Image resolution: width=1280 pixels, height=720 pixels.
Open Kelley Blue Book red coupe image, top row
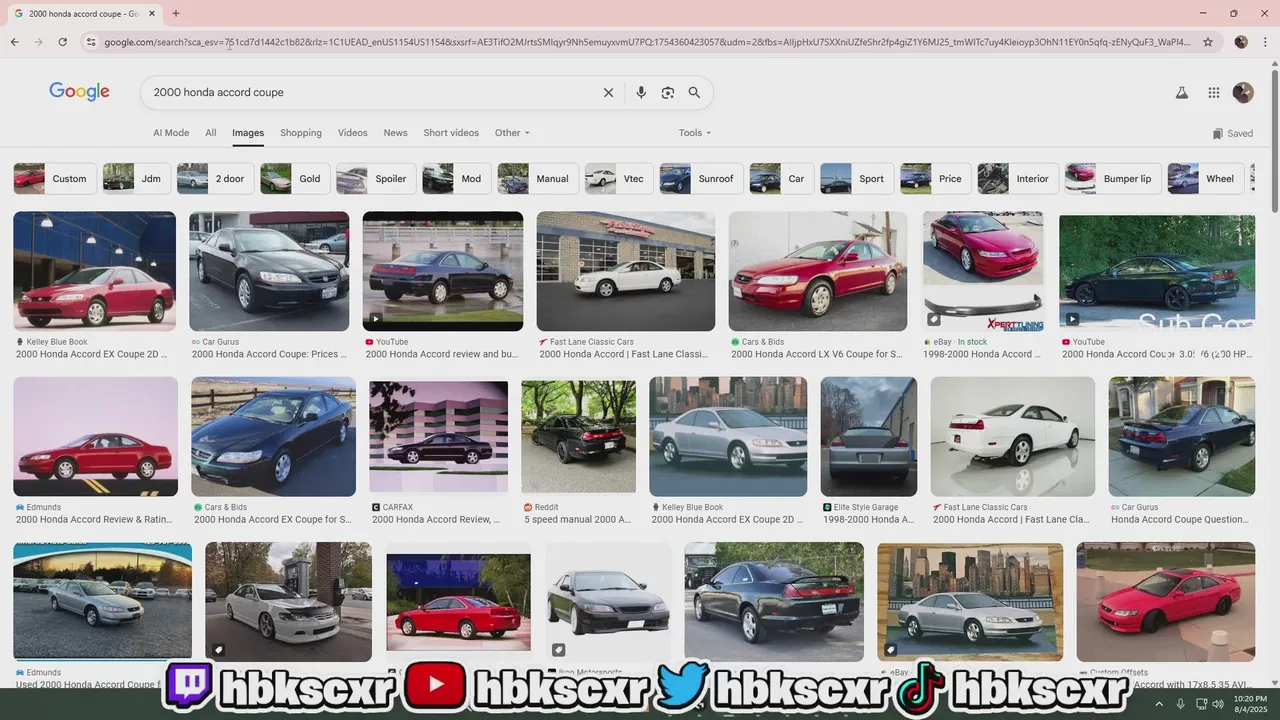pos(94,271)
